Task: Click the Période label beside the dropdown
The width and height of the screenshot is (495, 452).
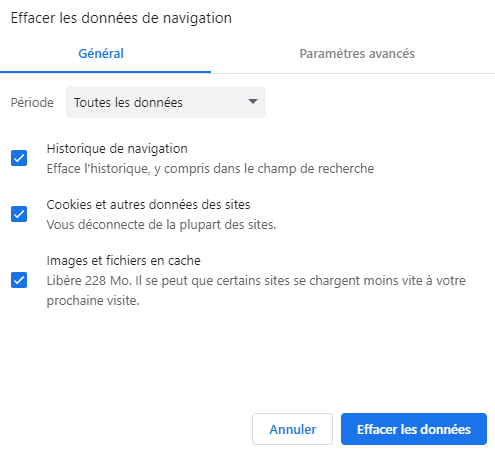Action: click(32, 102)
